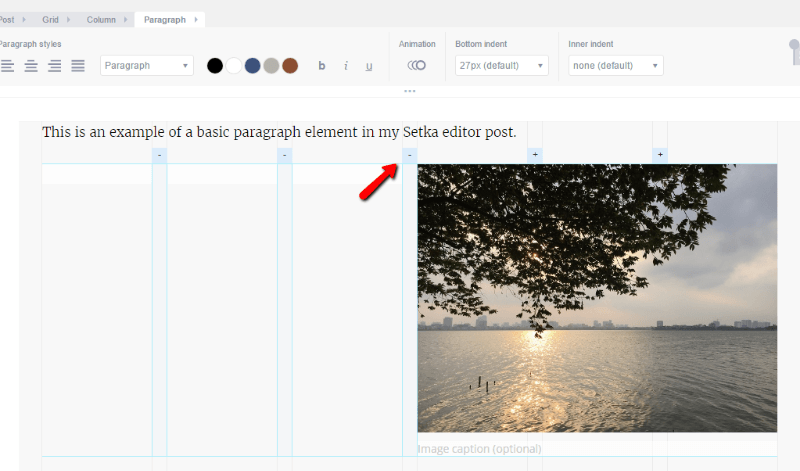This screenshot has height=471, width=800.
Task: Align paragraph text left
Action: (x=7, y=66)
